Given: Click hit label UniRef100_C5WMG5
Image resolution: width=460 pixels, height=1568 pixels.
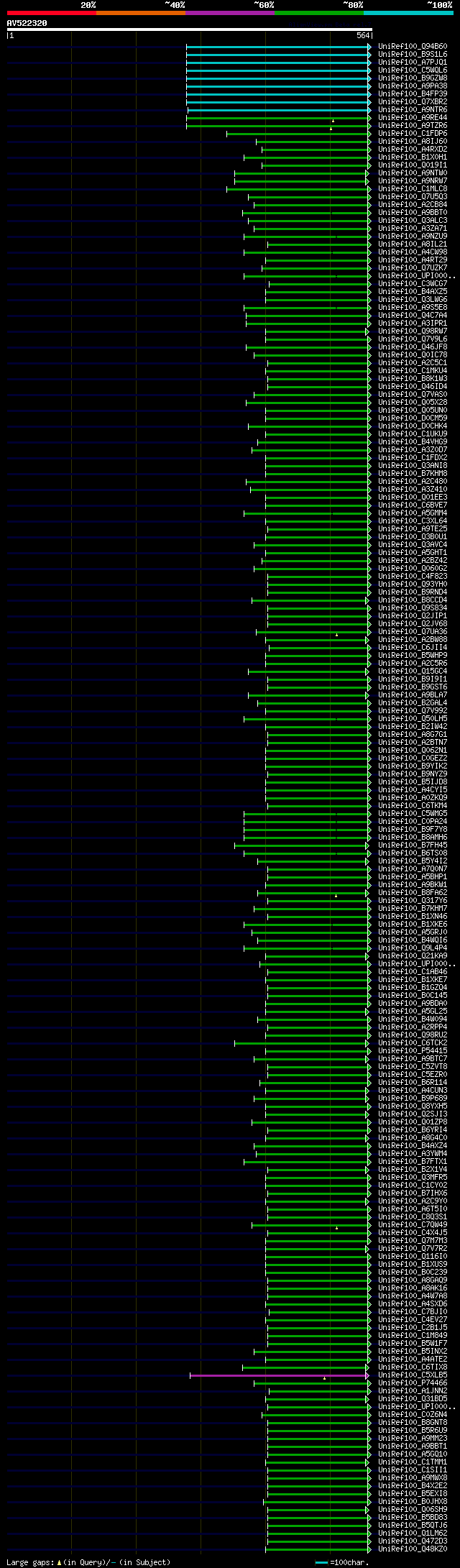Looking at the screenshot, I should [x=413, y=814].
